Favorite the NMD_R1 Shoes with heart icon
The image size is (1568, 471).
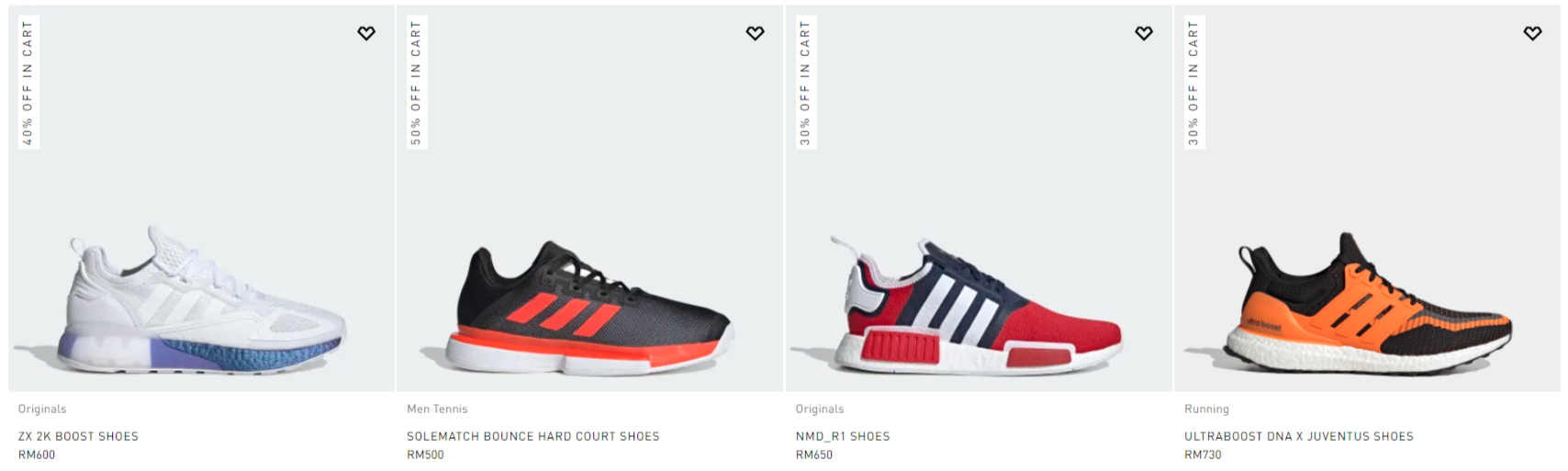(x=1144, y=33)
